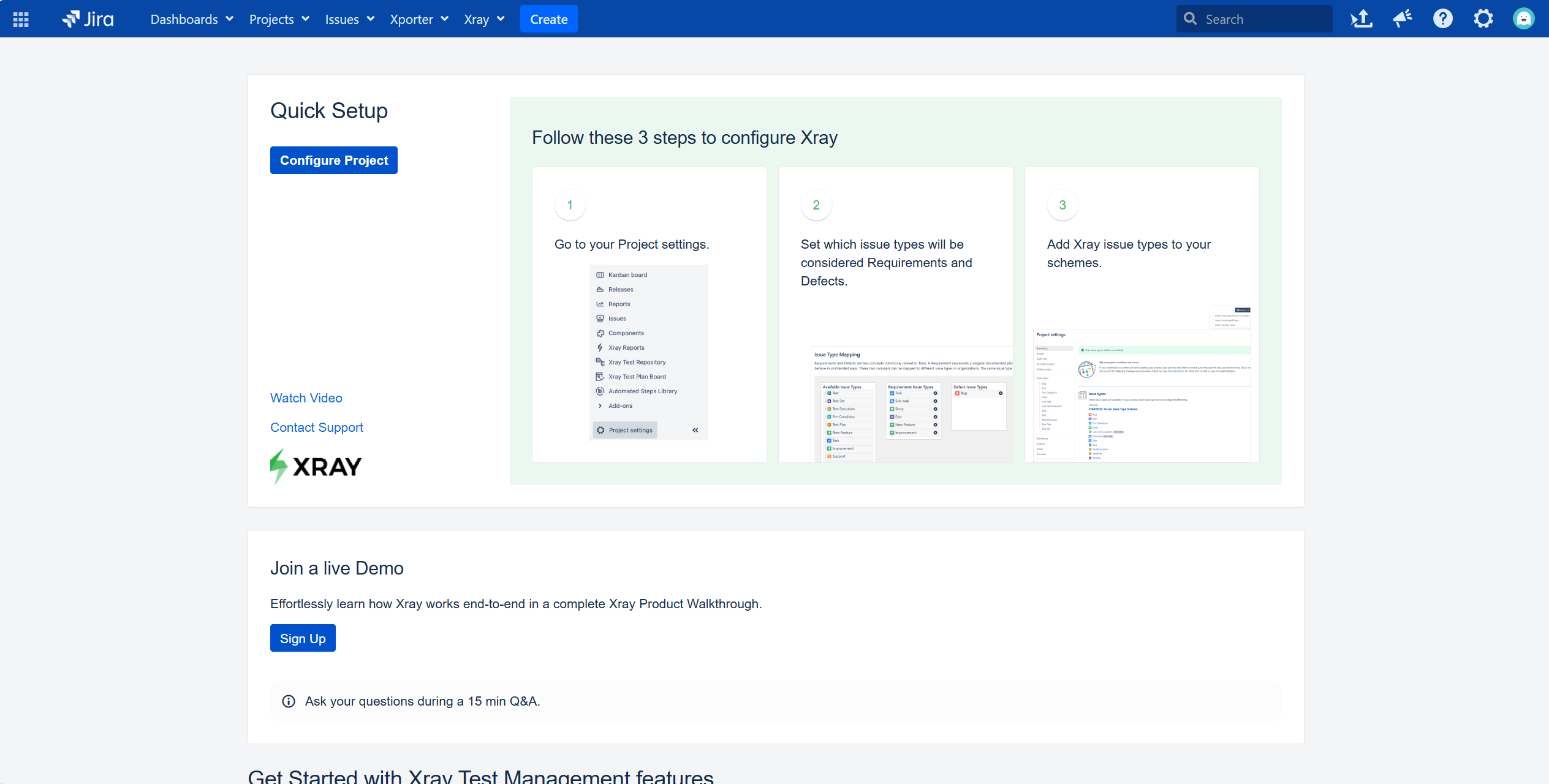Open the Issues menu

click(349, 19)
